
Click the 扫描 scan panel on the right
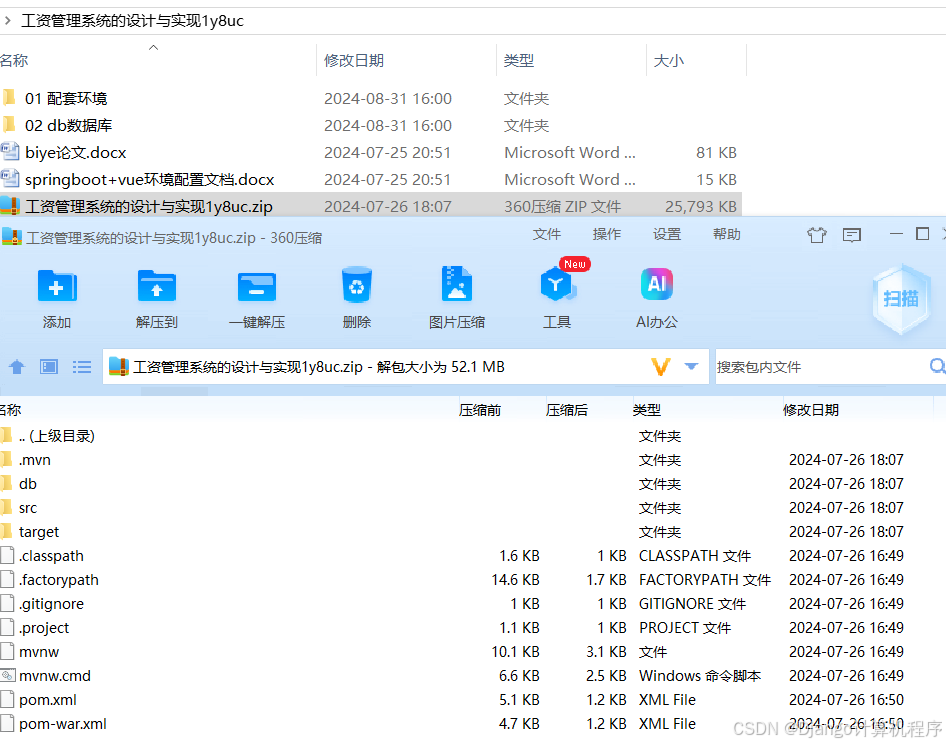(899, 298)
